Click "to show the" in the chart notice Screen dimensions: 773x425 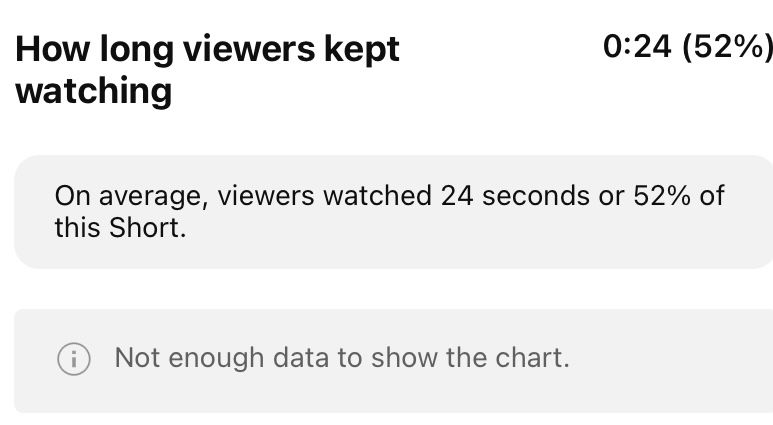(413, 358)
